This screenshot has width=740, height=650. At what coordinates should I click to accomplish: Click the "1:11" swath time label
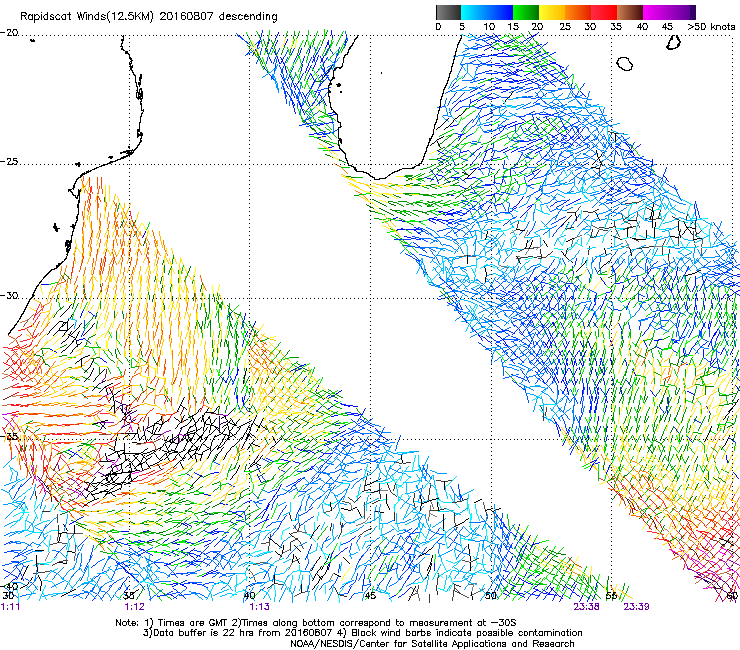[10, 607]
